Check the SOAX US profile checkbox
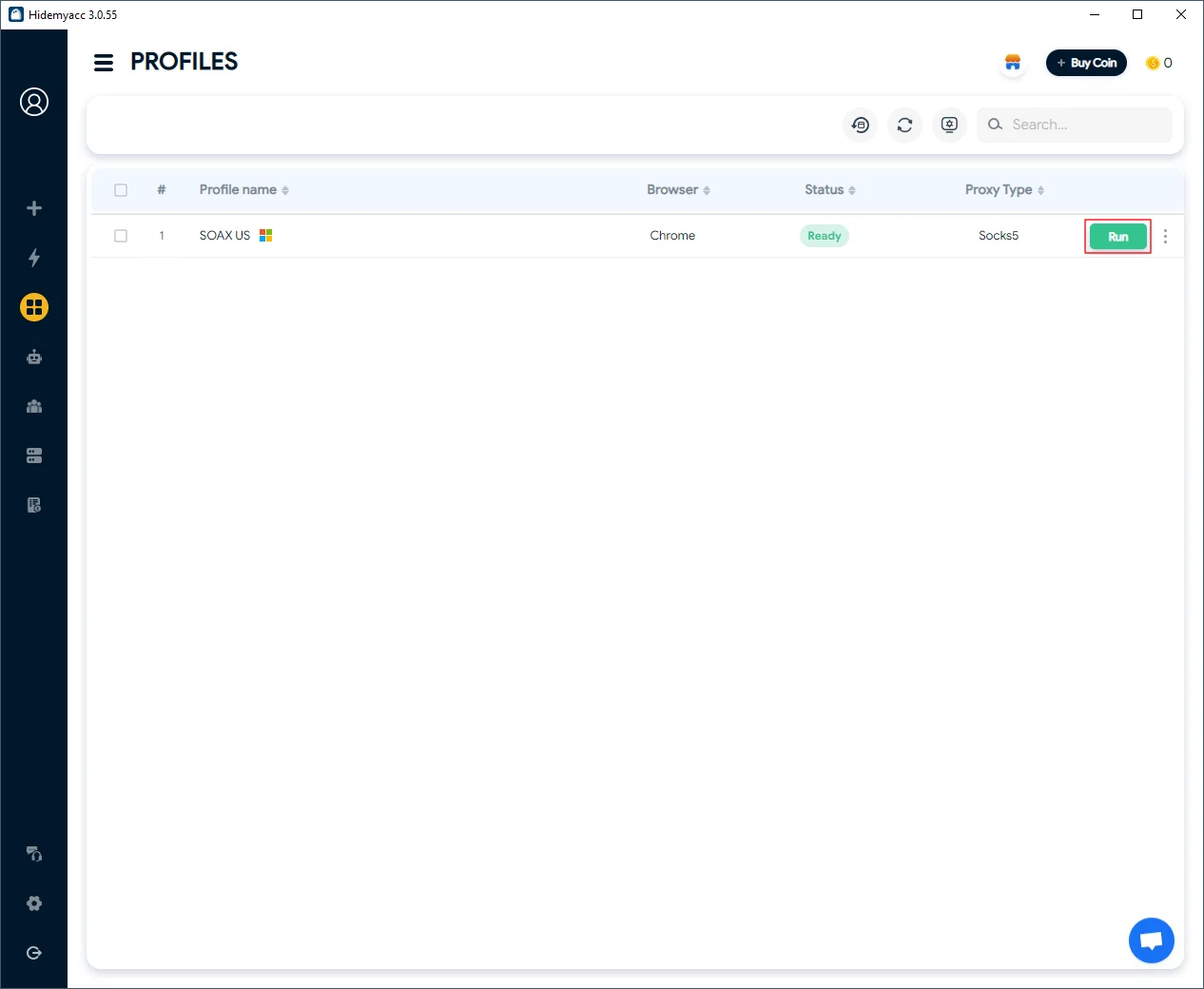The image size is (1204, 989). (x=121, y=236)
